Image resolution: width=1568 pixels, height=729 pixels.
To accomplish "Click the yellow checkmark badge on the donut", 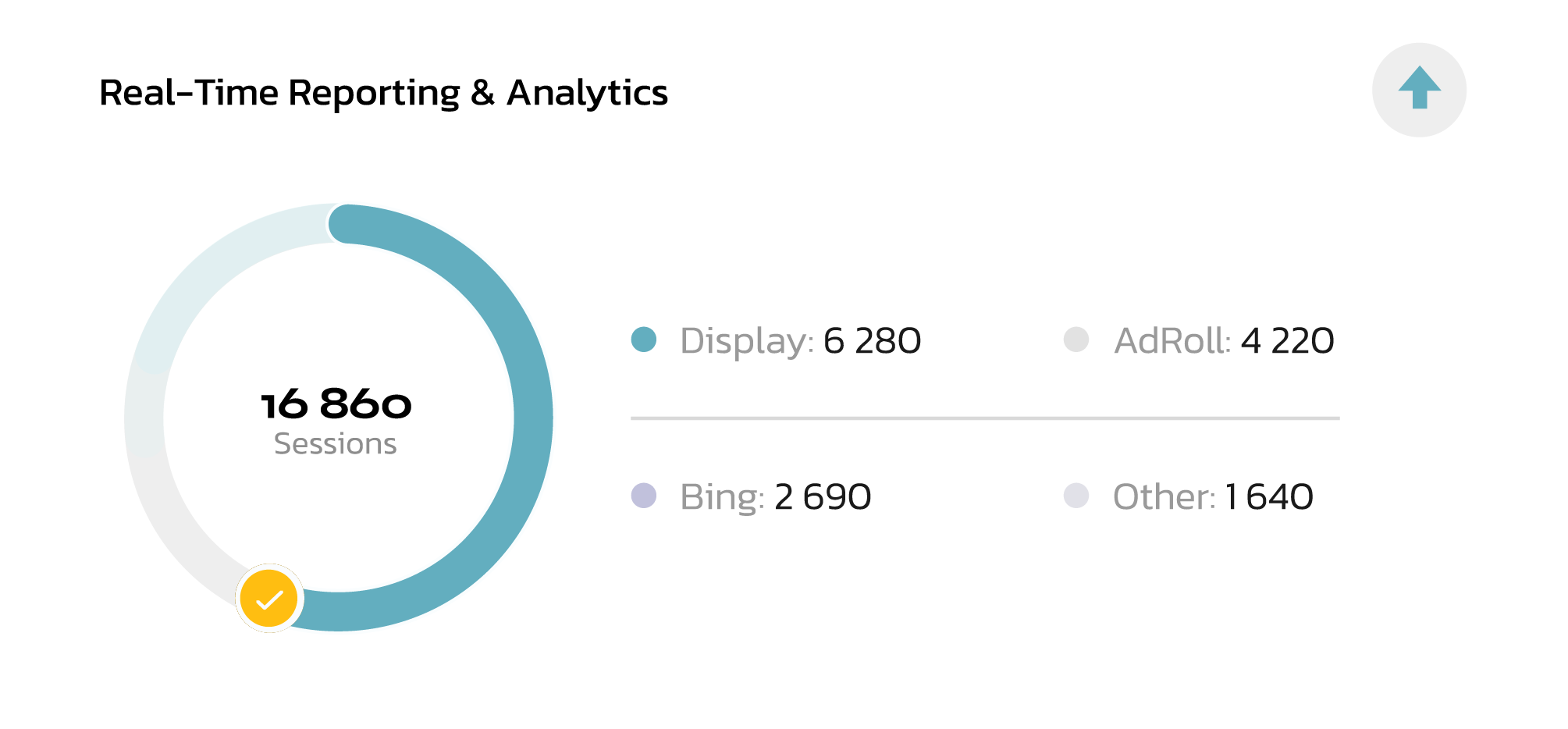I will coord(269,599).
